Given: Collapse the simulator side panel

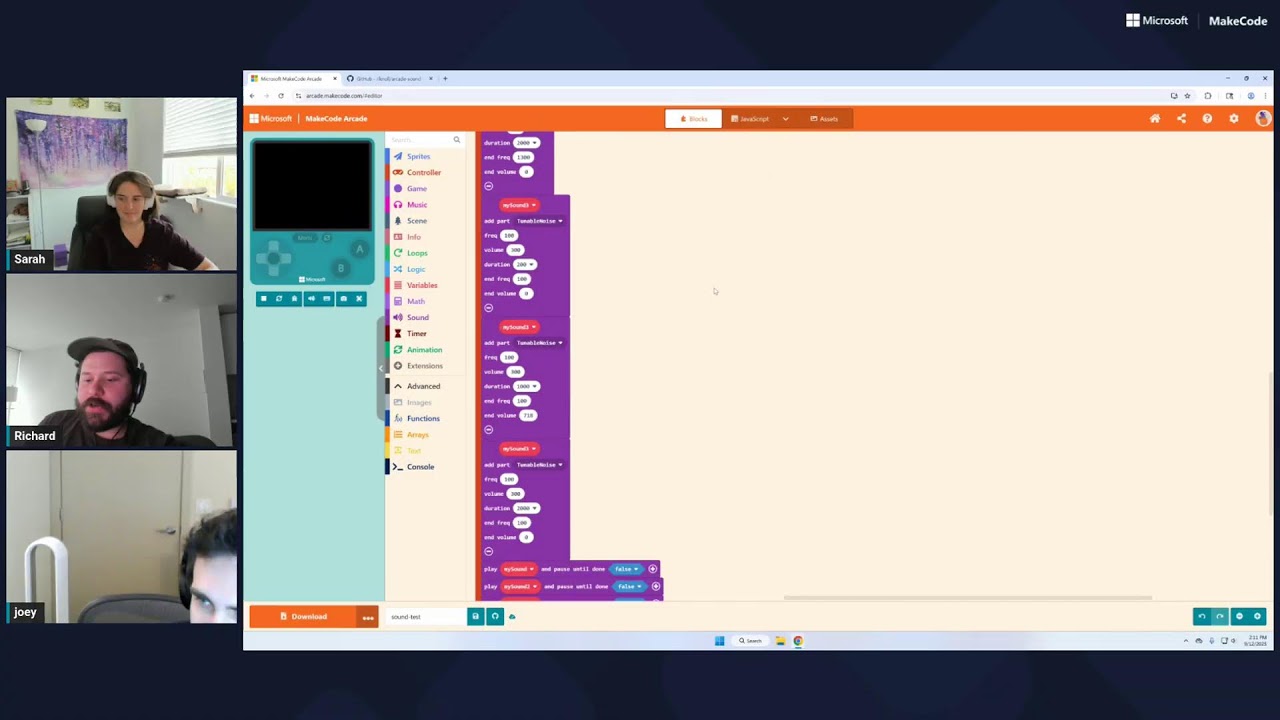Looking at the screenshot, I should [380, 367].
